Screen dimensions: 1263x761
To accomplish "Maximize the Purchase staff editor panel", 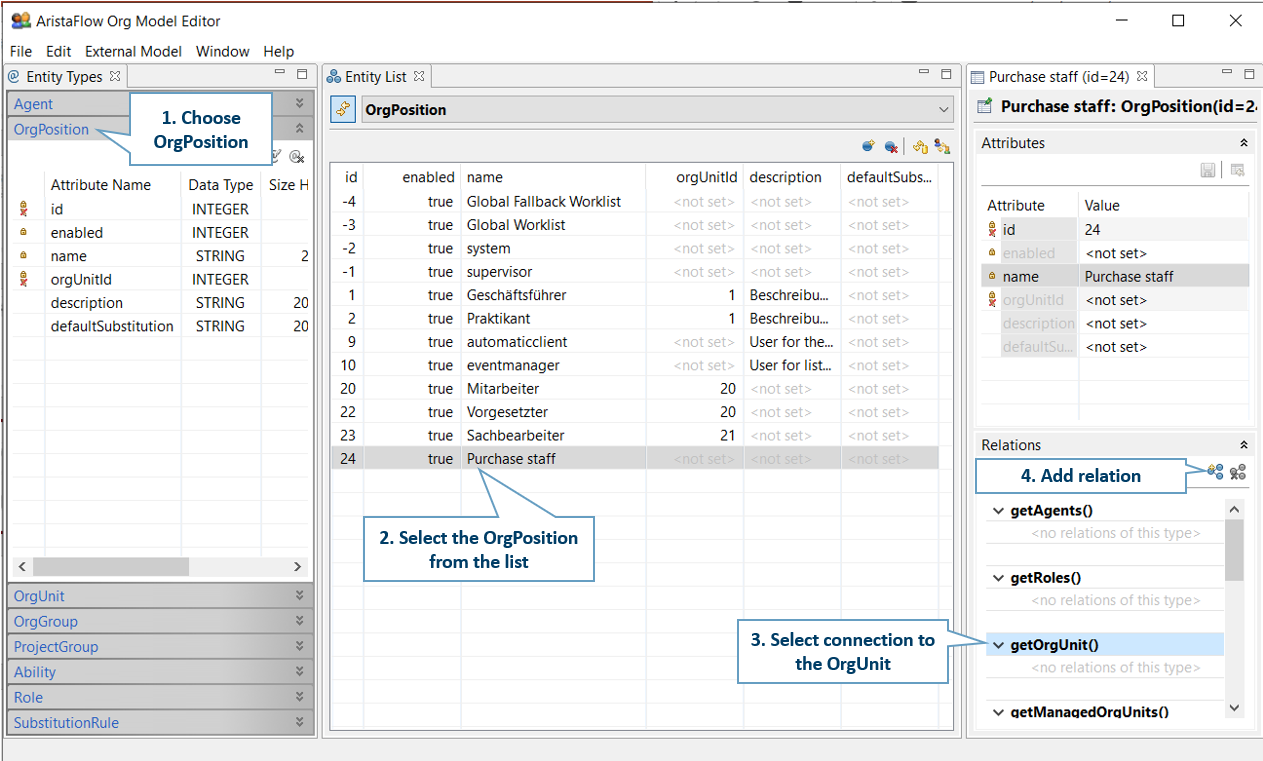I will coord(1248,74).
